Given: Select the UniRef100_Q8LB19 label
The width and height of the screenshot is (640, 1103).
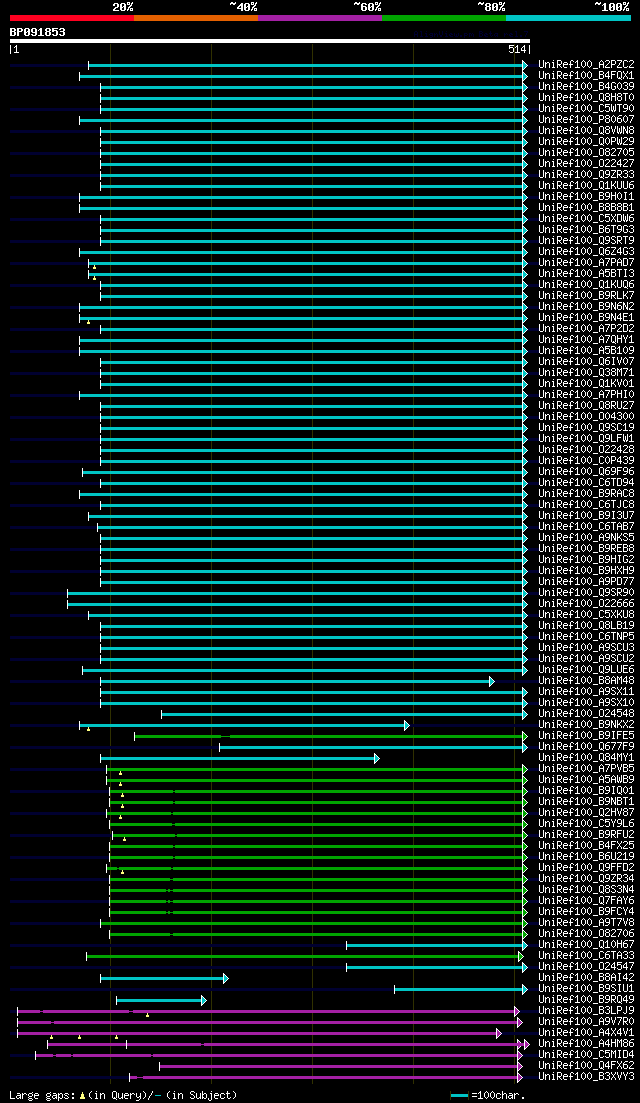Looking at the screenshot, I should [587, 626].
